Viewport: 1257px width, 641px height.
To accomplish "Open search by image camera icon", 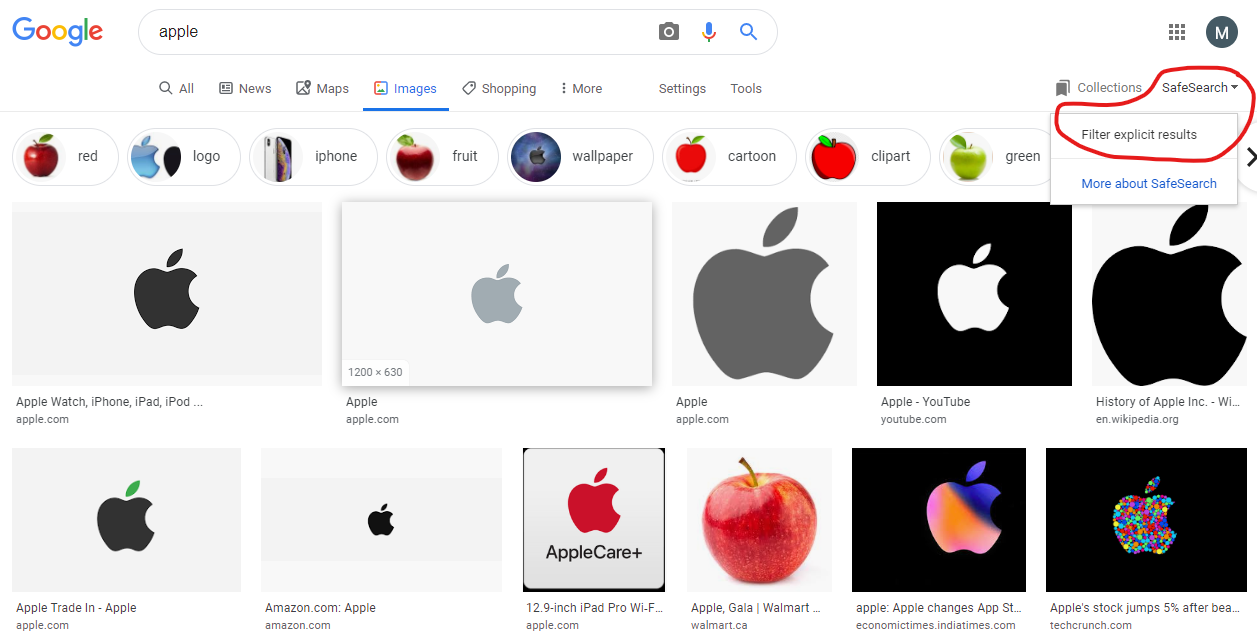I will (669, 32).
